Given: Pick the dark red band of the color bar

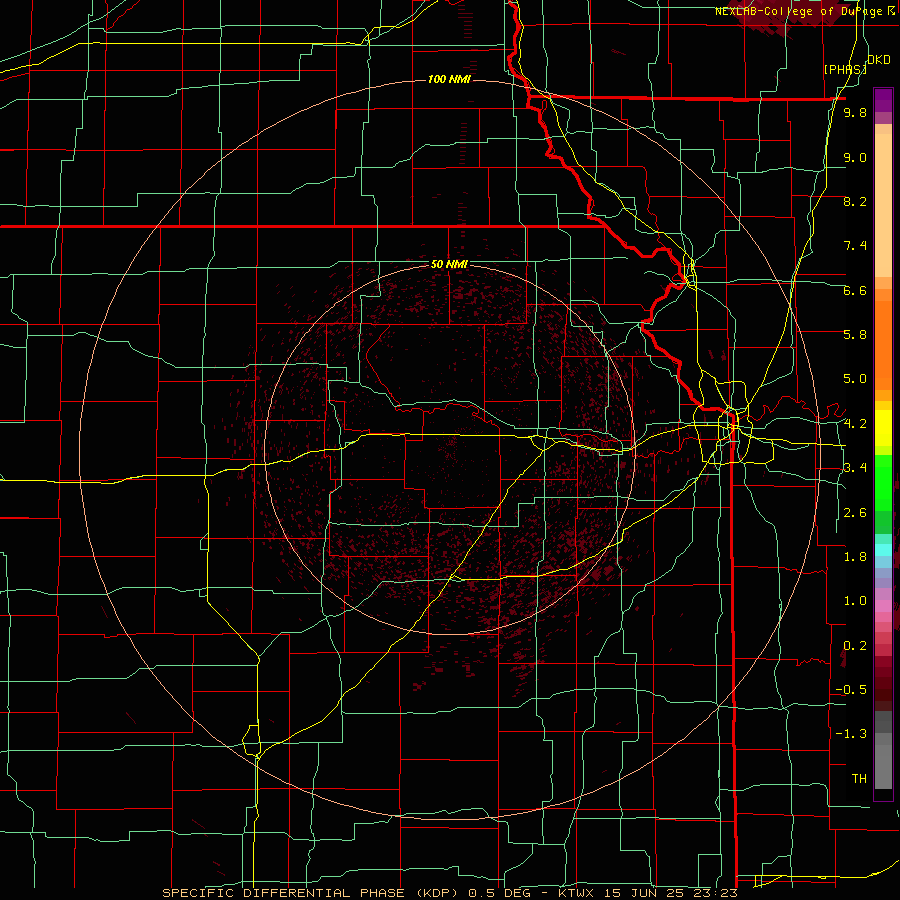Looking at the screenshot, I should tap(883, 683).
